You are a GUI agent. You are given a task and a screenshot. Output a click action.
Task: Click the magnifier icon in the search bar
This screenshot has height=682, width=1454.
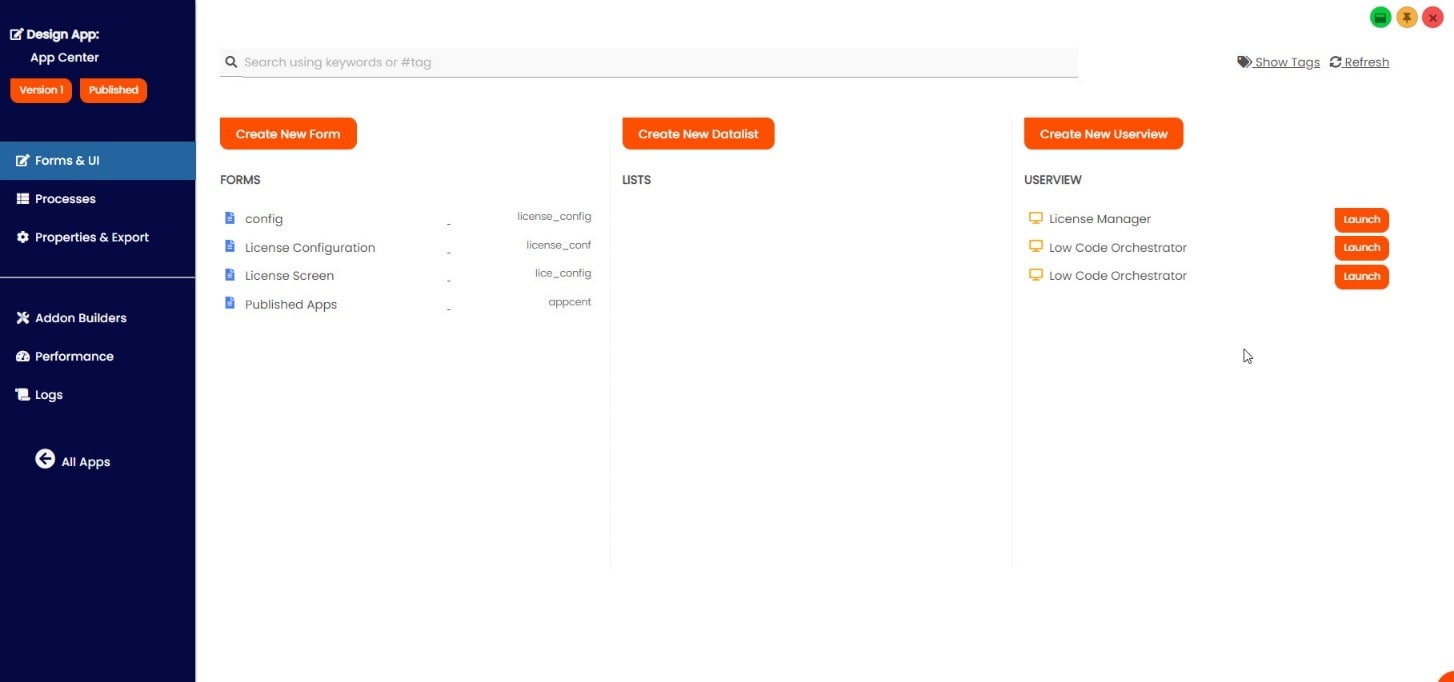click(x=232, y=62)
